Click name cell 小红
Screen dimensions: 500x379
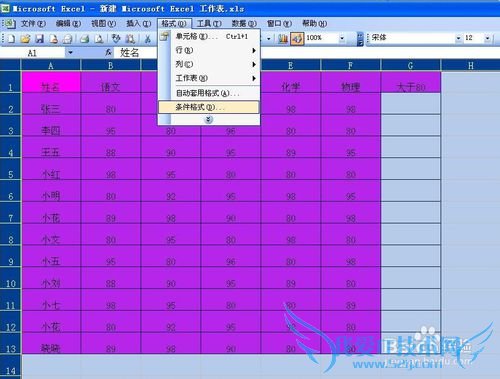point(51,169)
